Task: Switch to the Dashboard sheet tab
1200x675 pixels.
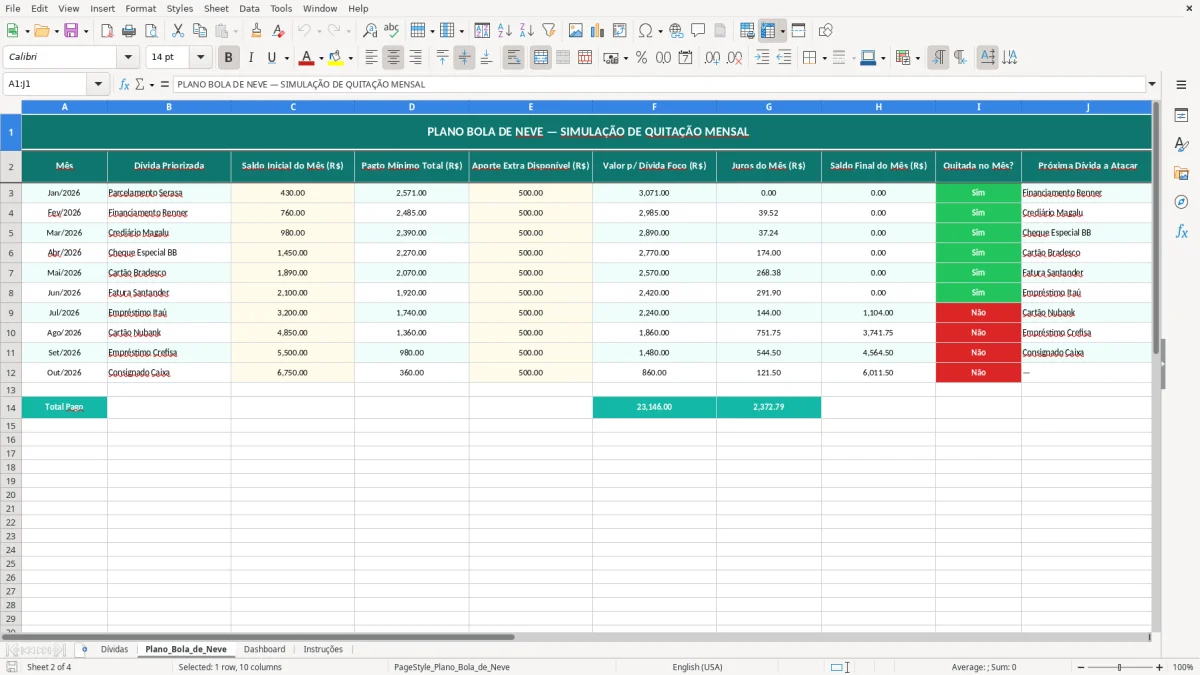Action: (x=264, y=649)
